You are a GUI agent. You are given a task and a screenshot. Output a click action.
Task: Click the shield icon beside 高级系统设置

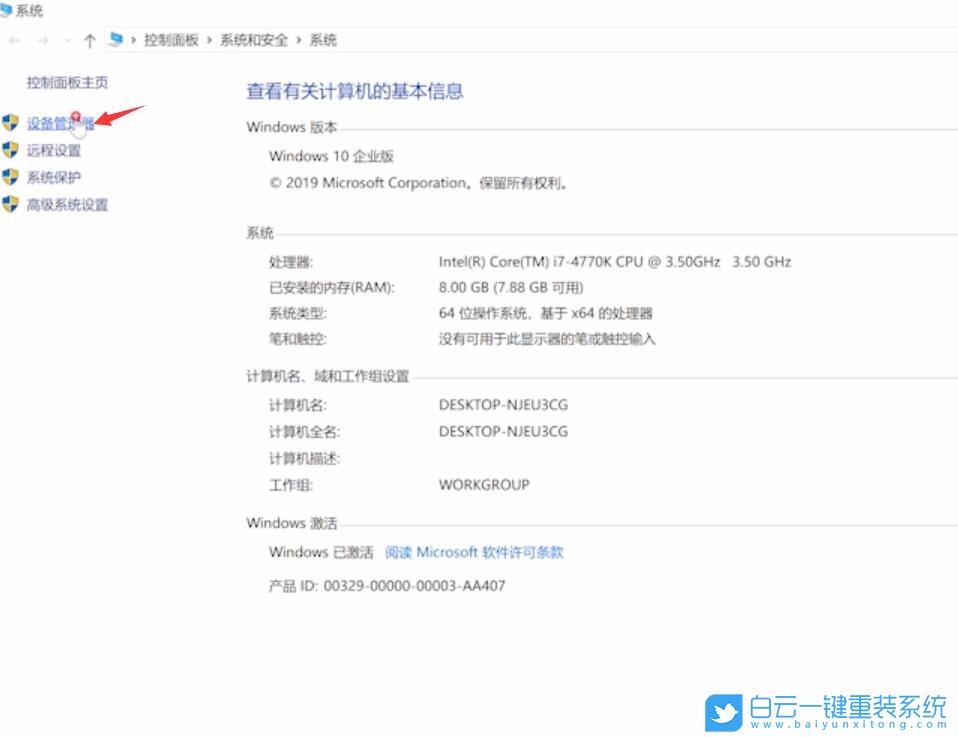pos(13,205)
